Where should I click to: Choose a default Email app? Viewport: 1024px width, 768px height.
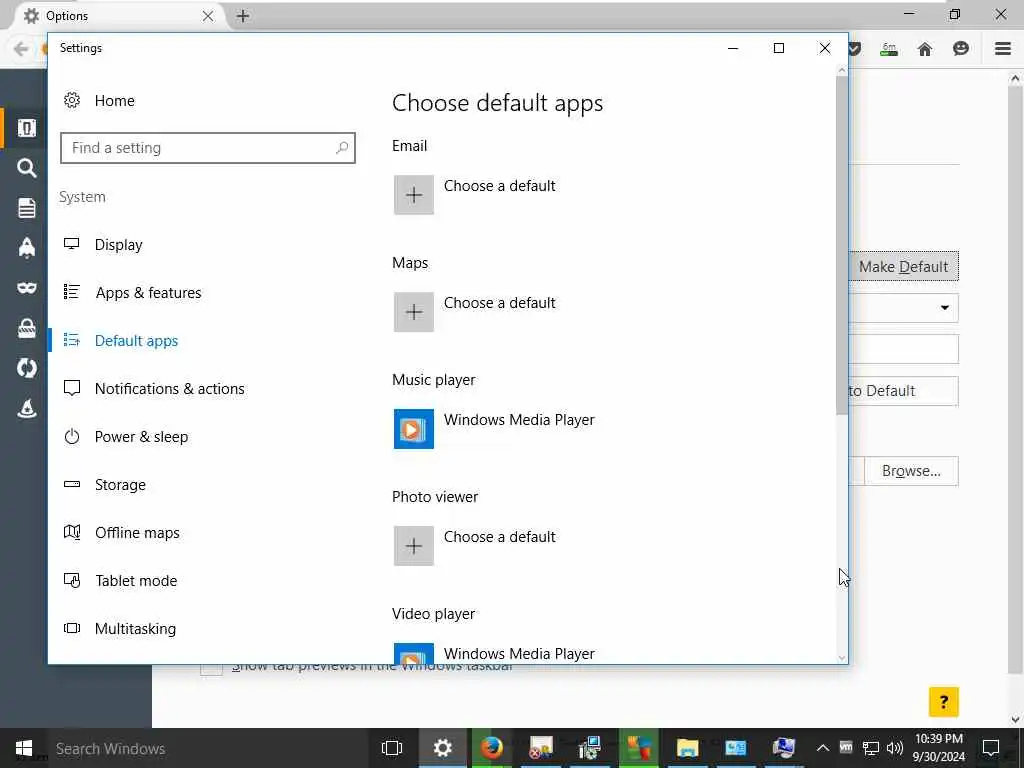(x=475, y=195)
